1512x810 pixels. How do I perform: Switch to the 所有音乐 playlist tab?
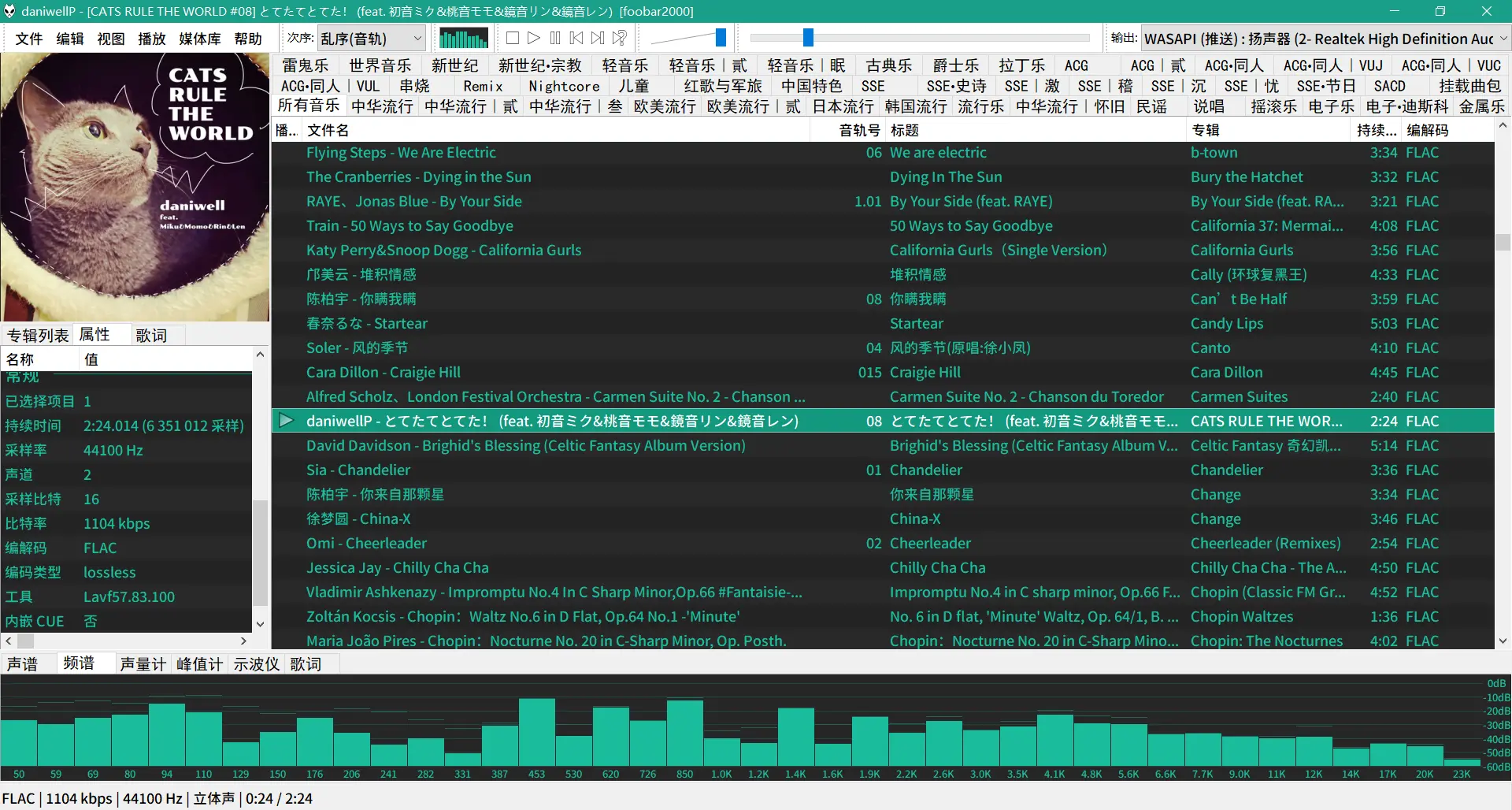(x=309, y=106)
